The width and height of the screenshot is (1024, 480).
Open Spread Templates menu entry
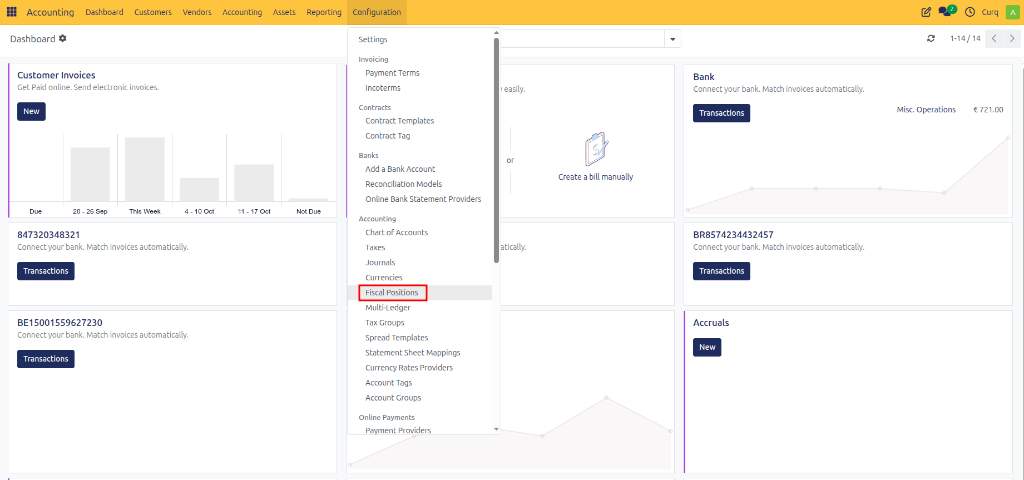396,338
